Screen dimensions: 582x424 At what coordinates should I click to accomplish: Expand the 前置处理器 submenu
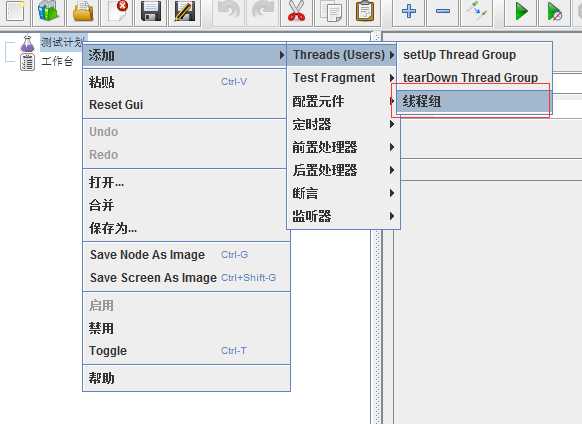click(343, 147)
